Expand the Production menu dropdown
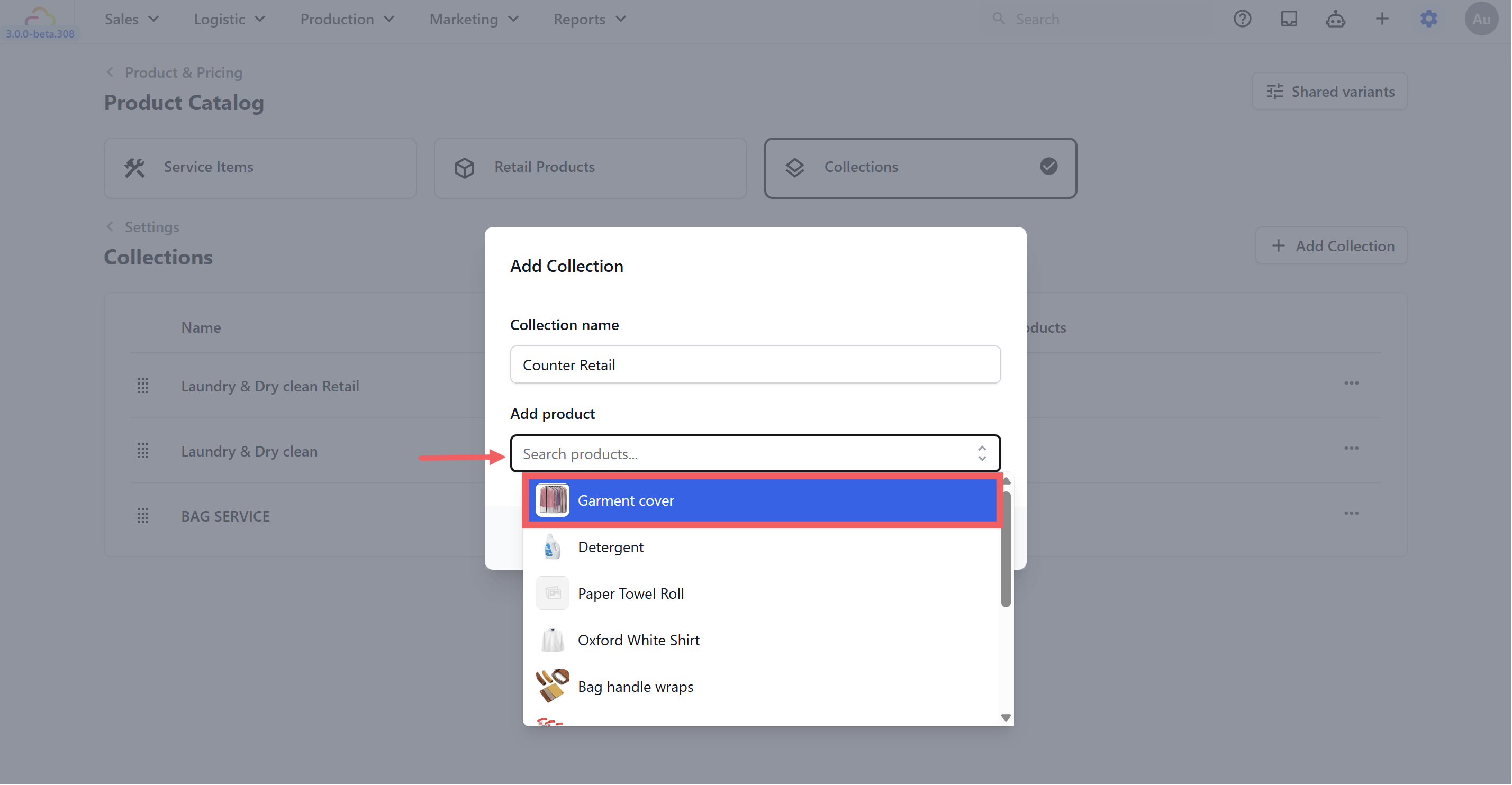The image size is (1512, 785). (347, 19)
